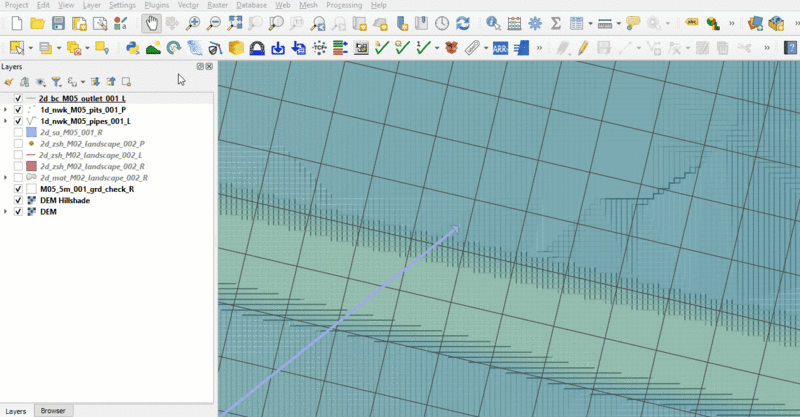Click Filter Legend icon in Layers panel
The image size is (800, 417).
pos(57,82)
